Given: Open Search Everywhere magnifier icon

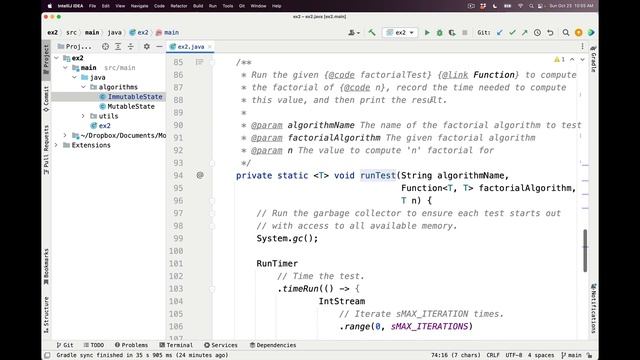Looking at the screenshot, I should (x=566, y=32).
